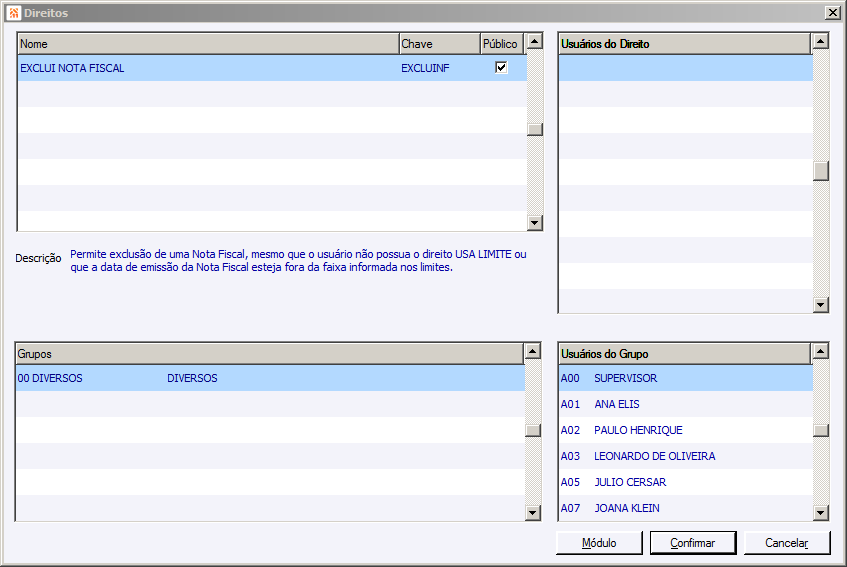Click up arrow of Grupos scrollbar

[x=533, y=352]
